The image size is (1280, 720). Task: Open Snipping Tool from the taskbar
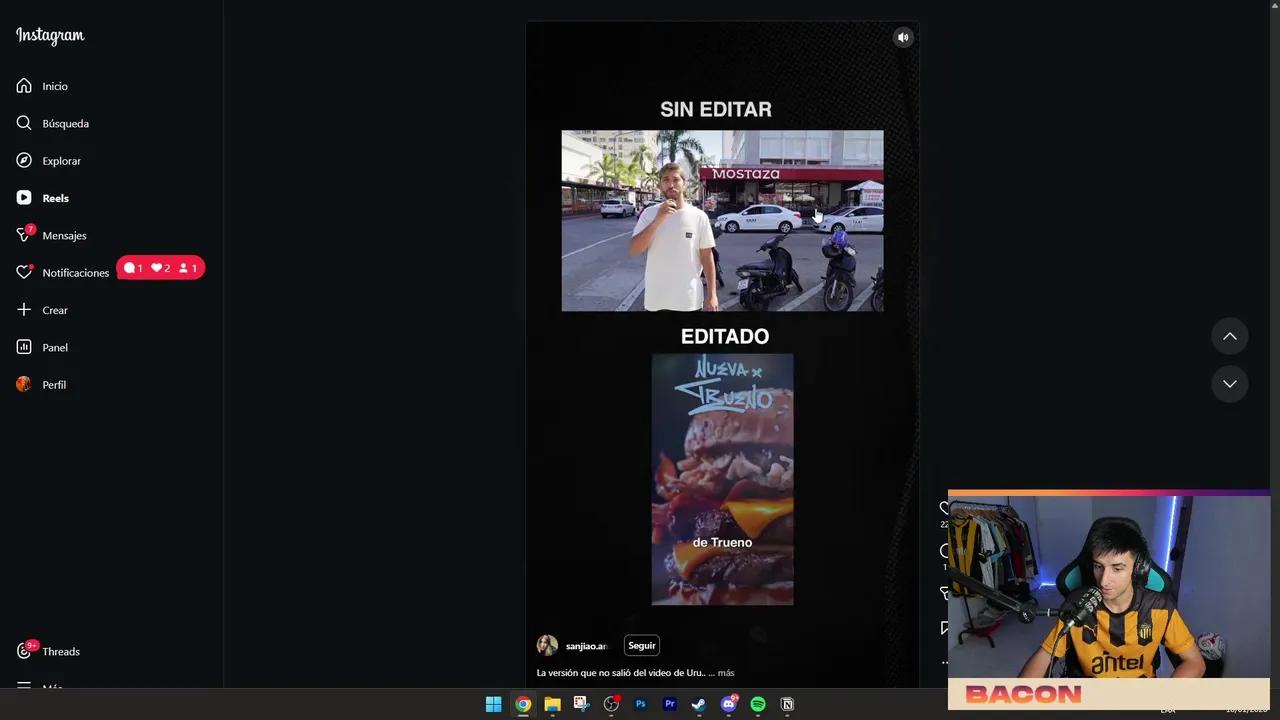pyautogui.click(x=581, y=704)
